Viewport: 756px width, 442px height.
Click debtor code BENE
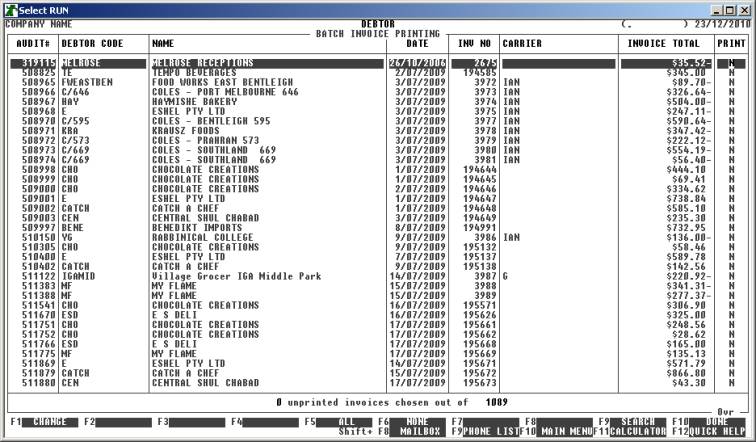click(72, 228)
